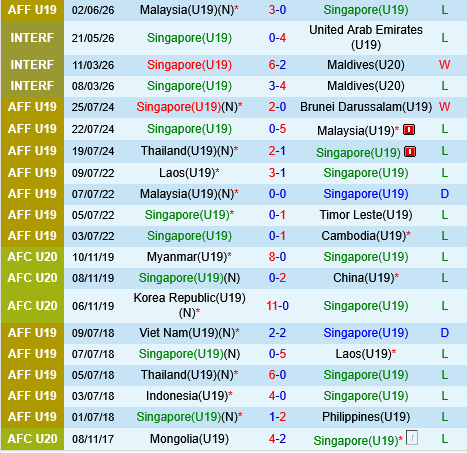Click Singapore(U19)(N) in the 08/11/19 row
The image size is (467, 453).
tap(189, 278)
